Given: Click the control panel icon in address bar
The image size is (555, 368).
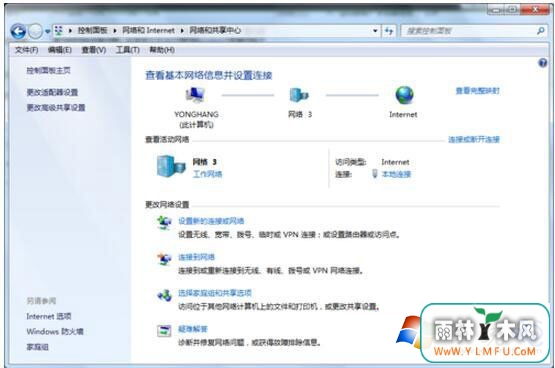Looking at the screenshot, I should [59, 31].
